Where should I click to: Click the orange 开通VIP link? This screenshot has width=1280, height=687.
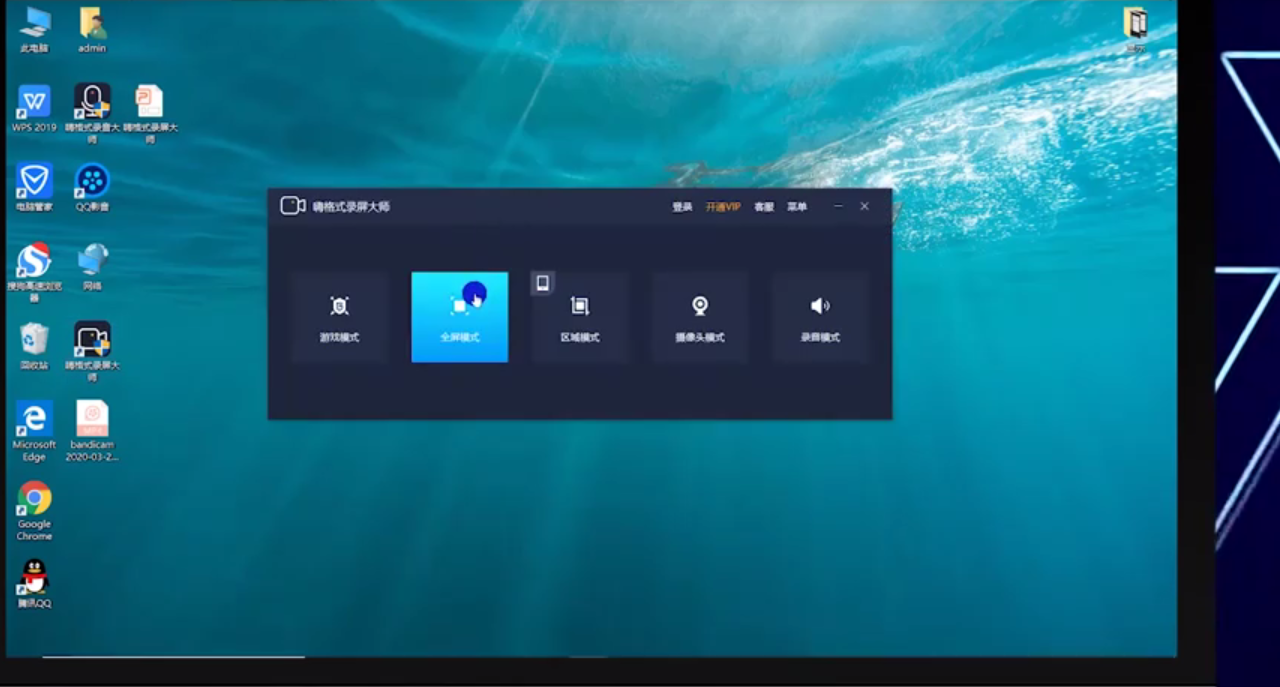click(723, 207)
